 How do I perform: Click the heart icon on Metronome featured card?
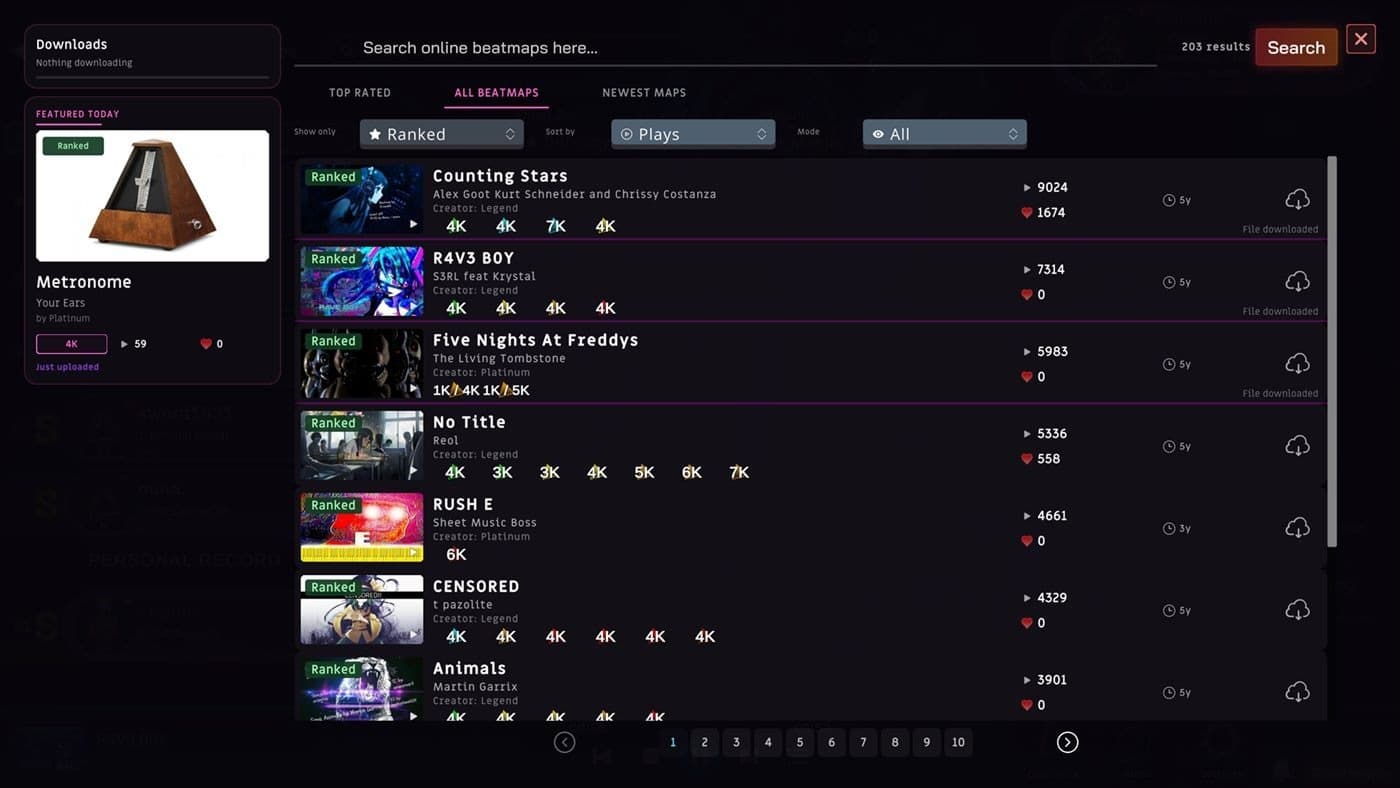pos(206,344)
